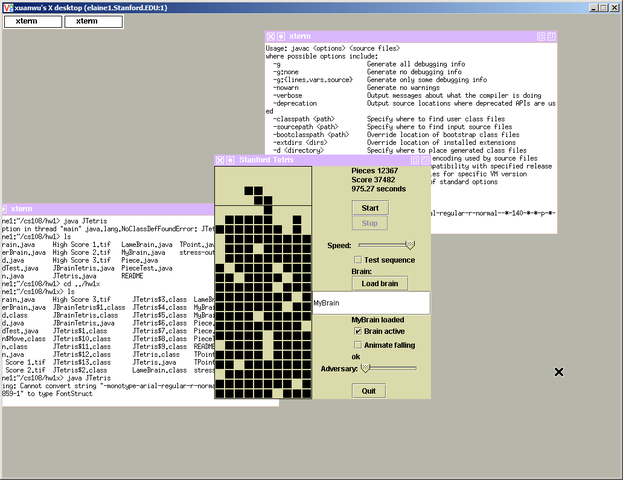This screenshot has height=480, width=623.
Task: Click LameBrain.class in the left xterm
Action: click(x=159, y=370)
